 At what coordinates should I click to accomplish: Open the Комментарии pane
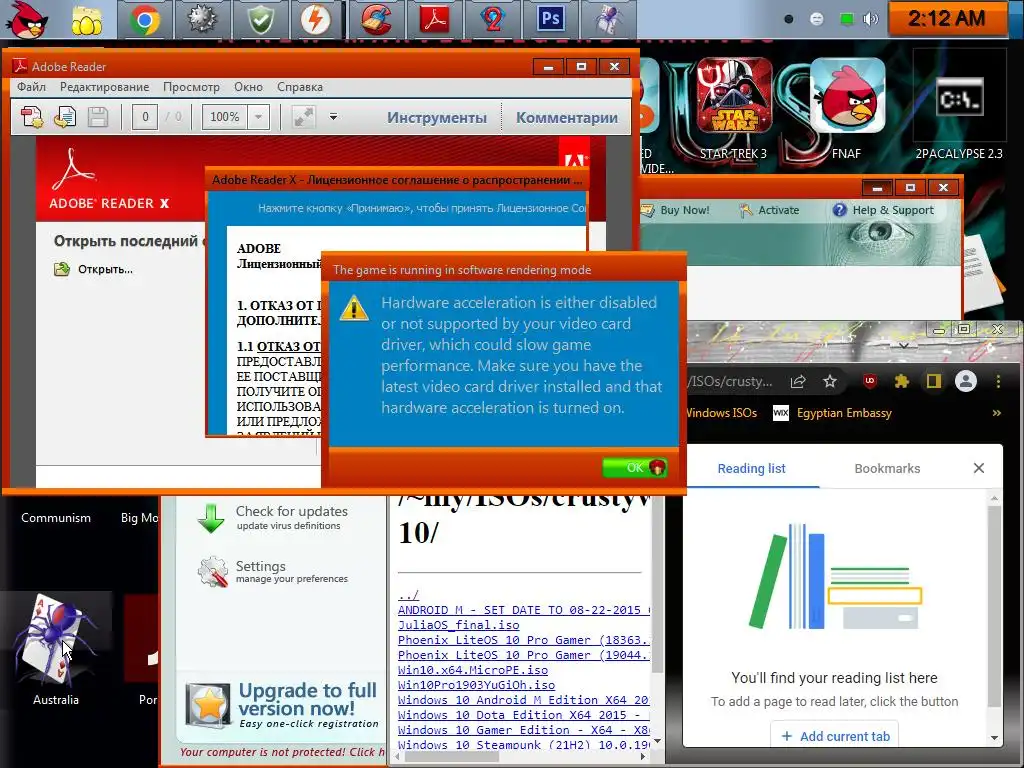point(567,118)
